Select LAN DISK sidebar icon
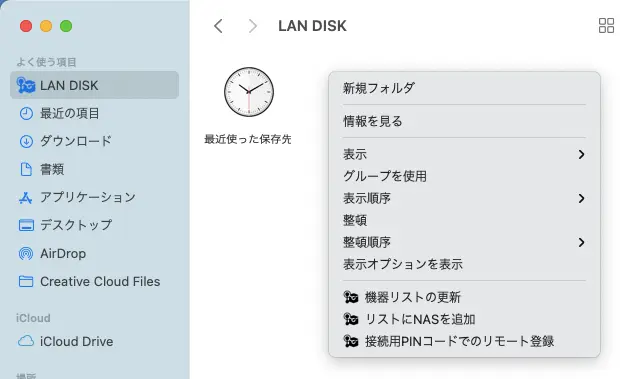Screen dimensions: 620x379 26,85
